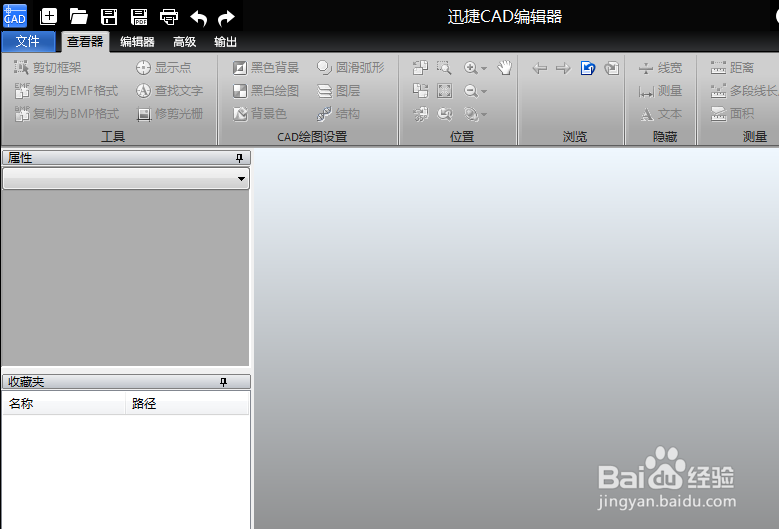Viewport: 779px width, 529px height.
Task: Expand the orbit view dropdown arrow
Action: [484, 115]
